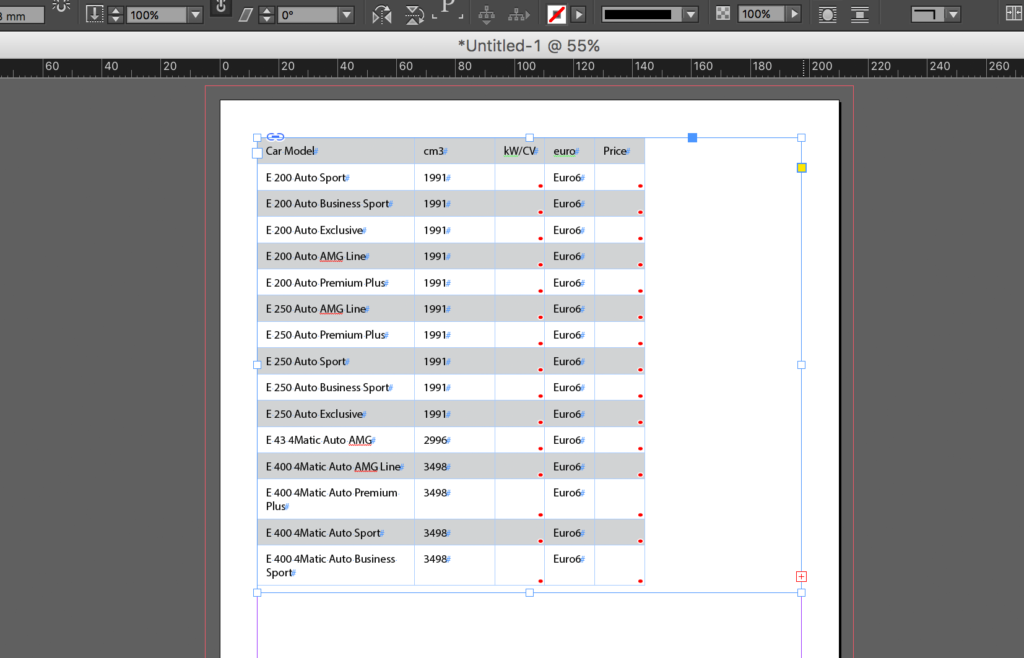Apply a drop shadow to the selection
This screenshot has height=658, width=1024.
pos(826,14)
